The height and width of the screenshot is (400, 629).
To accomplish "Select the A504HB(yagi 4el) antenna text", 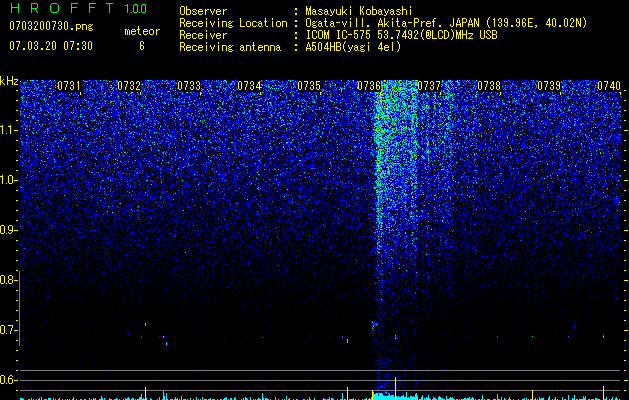I will [353, 47].
